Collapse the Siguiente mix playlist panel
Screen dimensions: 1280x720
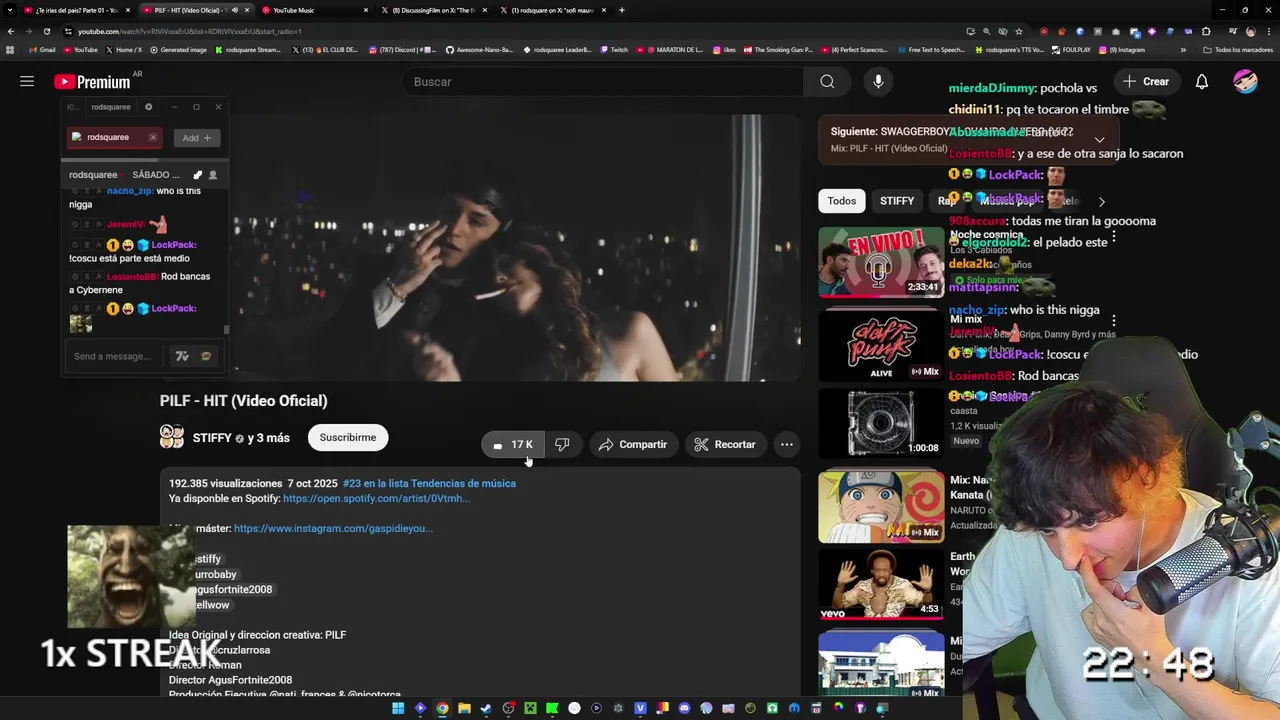click(1099, 140)
